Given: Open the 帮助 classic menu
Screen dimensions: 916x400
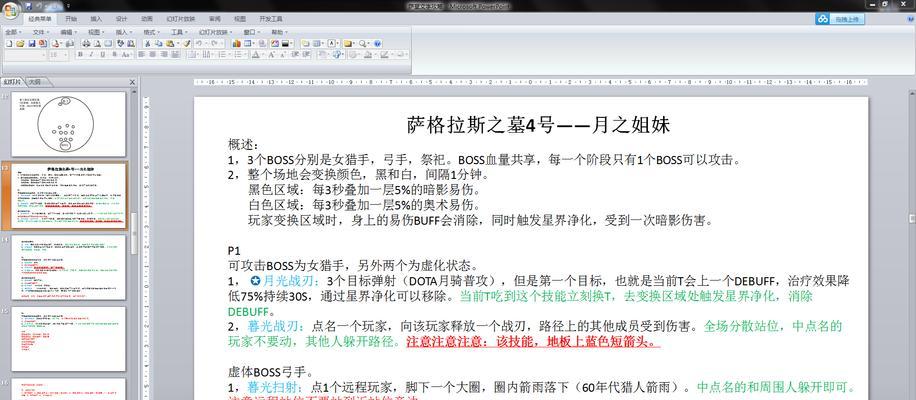Looking at the screenshot, I should click(x=280, y=32).
